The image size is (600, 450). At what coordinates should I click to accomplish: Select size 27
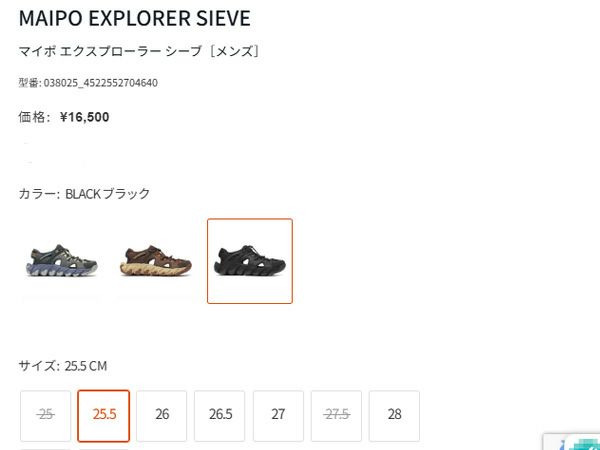click(x=278, y=415)
